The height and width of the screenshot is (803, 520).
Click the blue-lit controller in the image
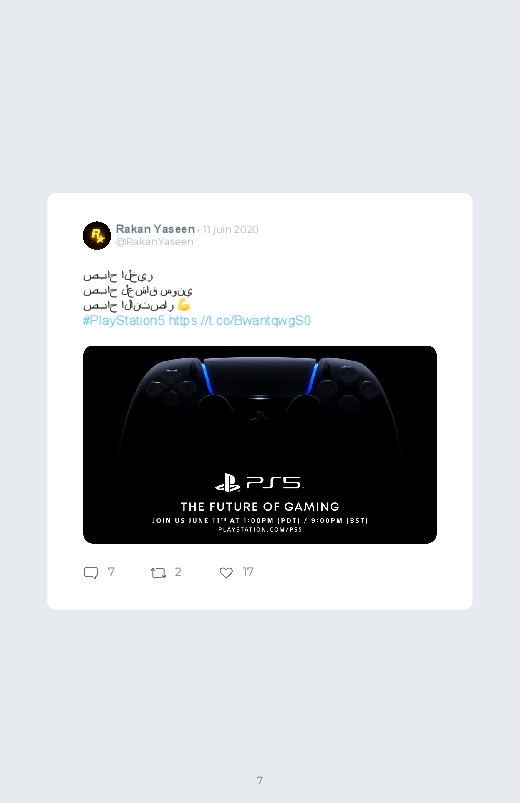click(x=259, y=405)
